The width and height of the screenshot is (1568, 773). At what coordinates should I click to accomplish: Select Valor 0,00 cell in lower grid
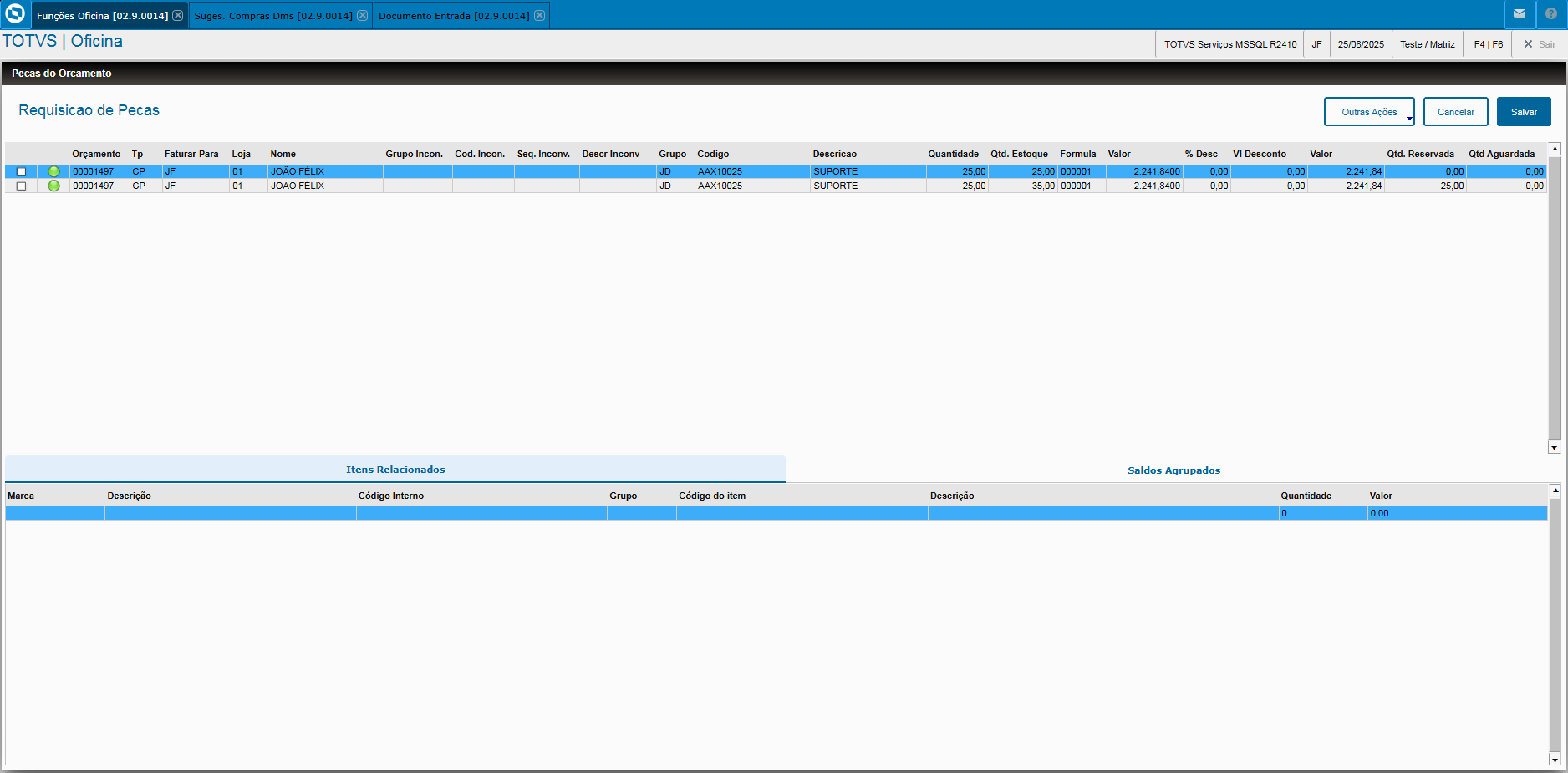tap(1457, 513)
